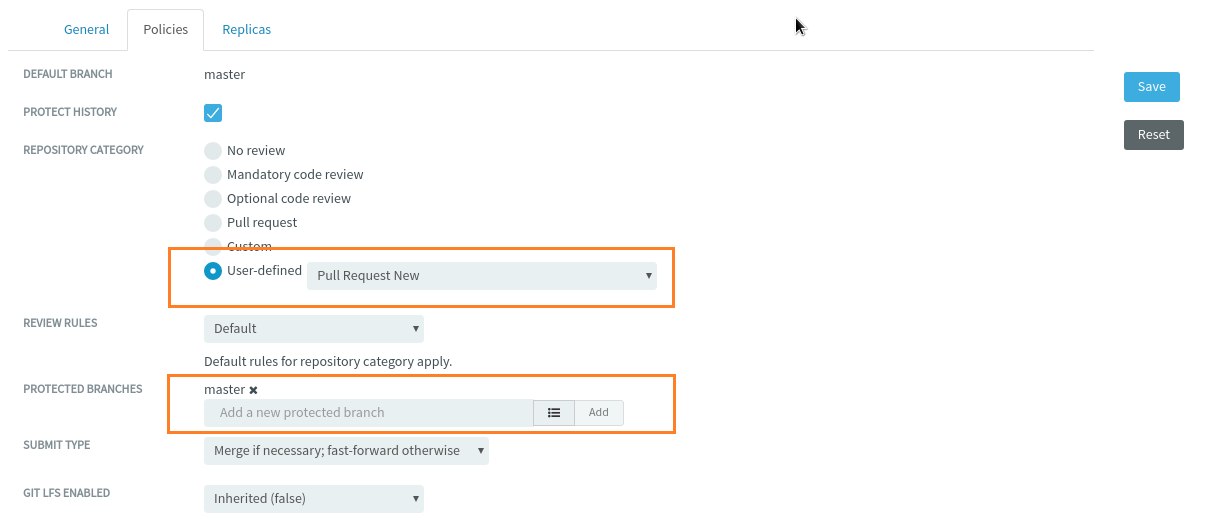Screen dimensions: 1205x523
Task: Open the protected branch list icon
Action: pyautogui.click(x=554, y=412)
